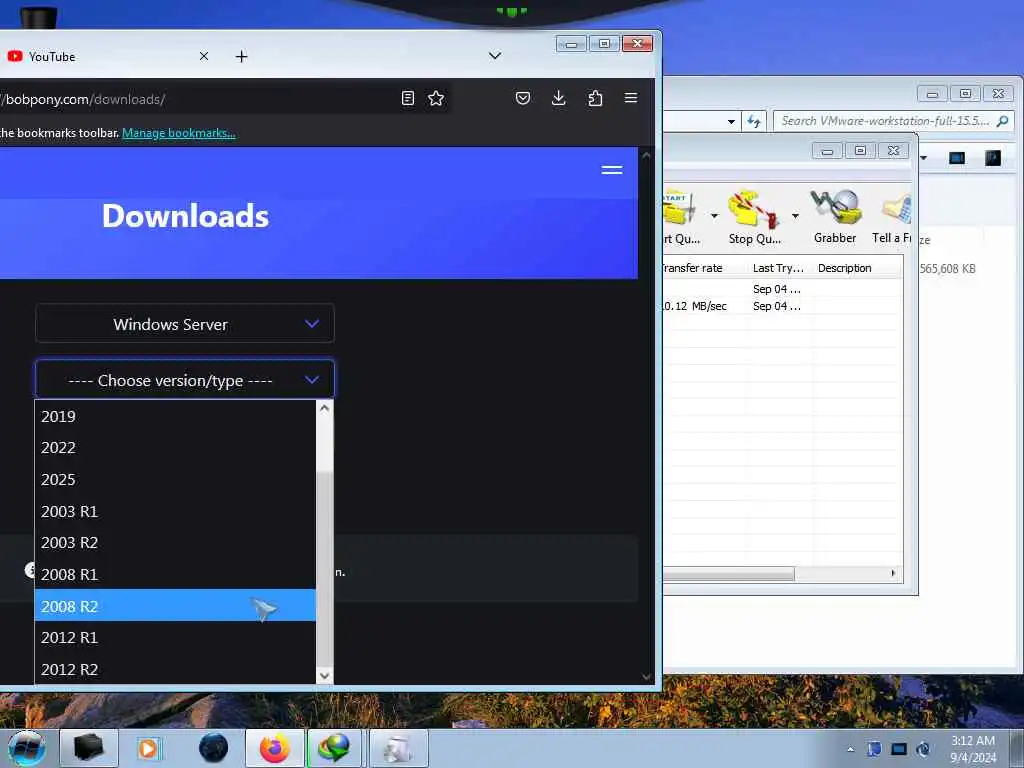Select 2008 R1 in version list
Image resolution: width=1024 pixels, height=768 pixels.
pyautogui.click(x=175, y=574)
